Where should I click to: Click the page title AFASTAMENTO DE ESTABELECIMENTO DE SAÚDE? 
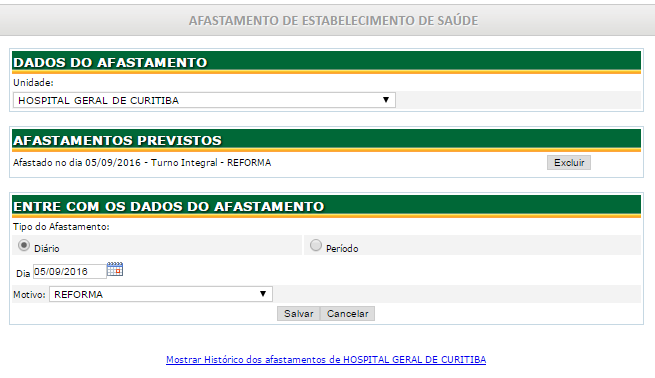click(x=333, y=20)
